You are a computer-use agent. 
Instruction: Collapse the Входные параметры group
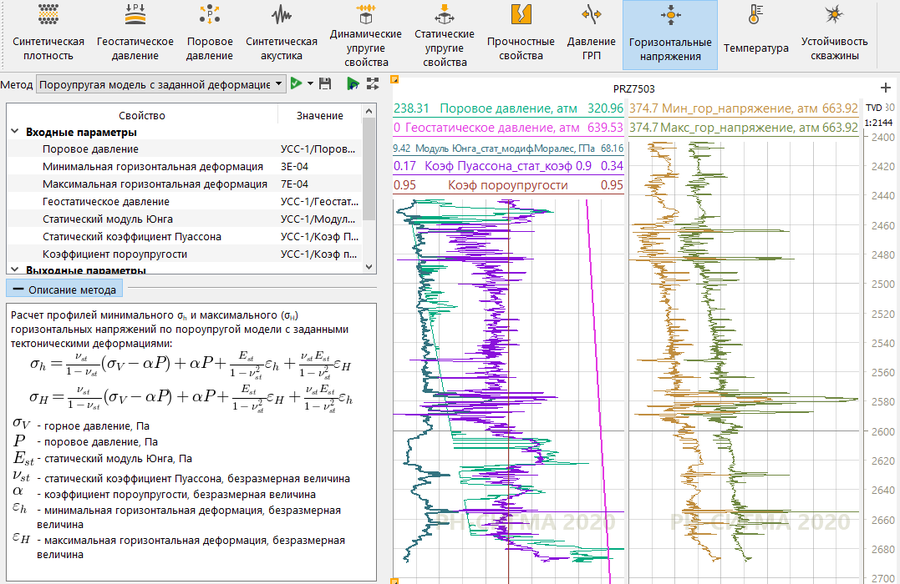coord(15,132)
